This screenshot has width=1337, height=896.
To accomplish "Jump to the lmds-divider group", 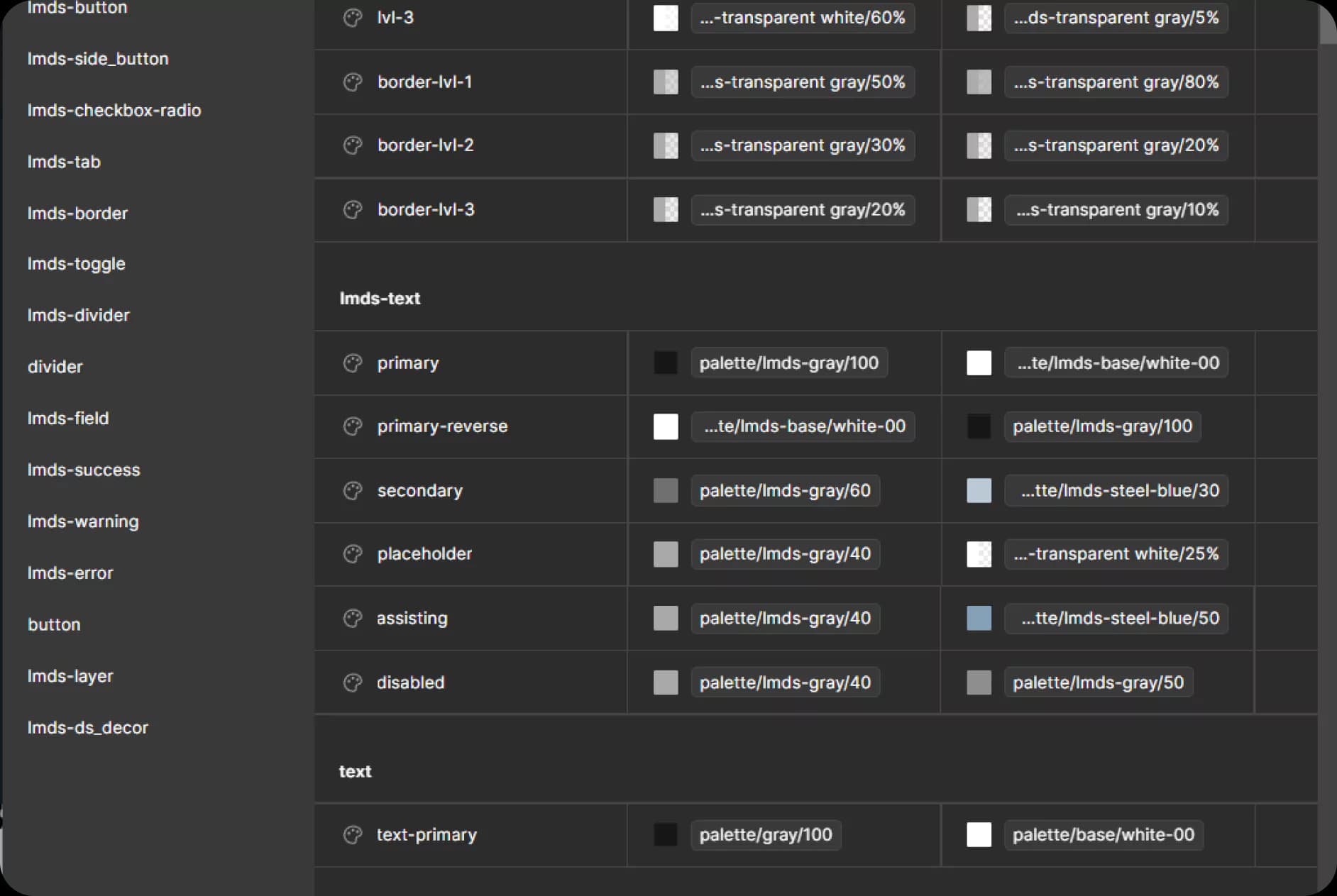I will click(78, 315).
